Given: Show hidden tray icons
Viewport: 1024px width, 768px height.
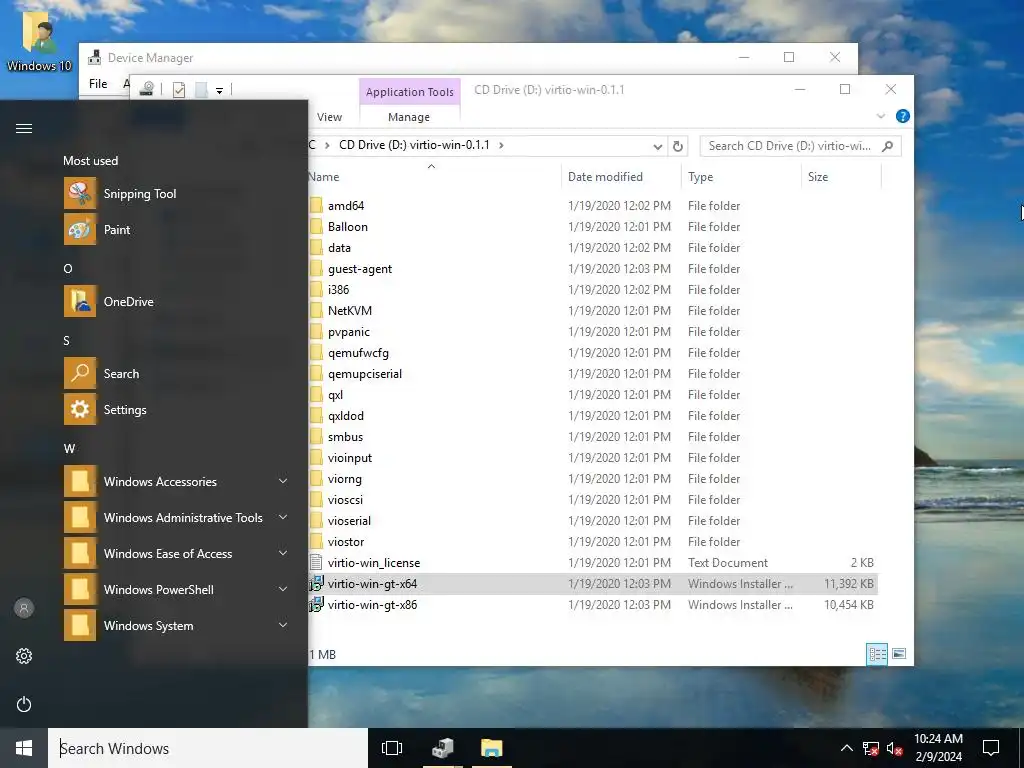Looking at the screenshot, I should (846, 748).
